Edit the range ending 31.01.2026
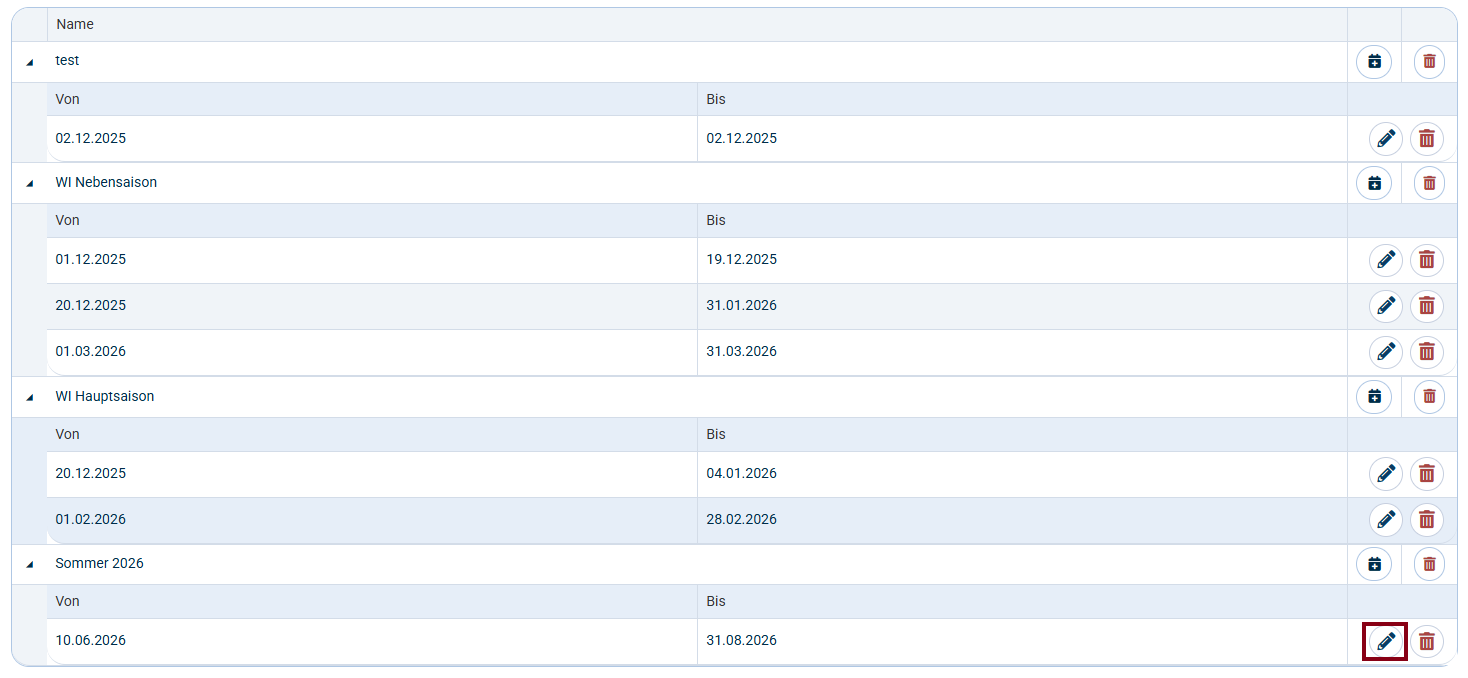The width and height of the screenshot is (1468, 678). click(x=1386, y=306)
